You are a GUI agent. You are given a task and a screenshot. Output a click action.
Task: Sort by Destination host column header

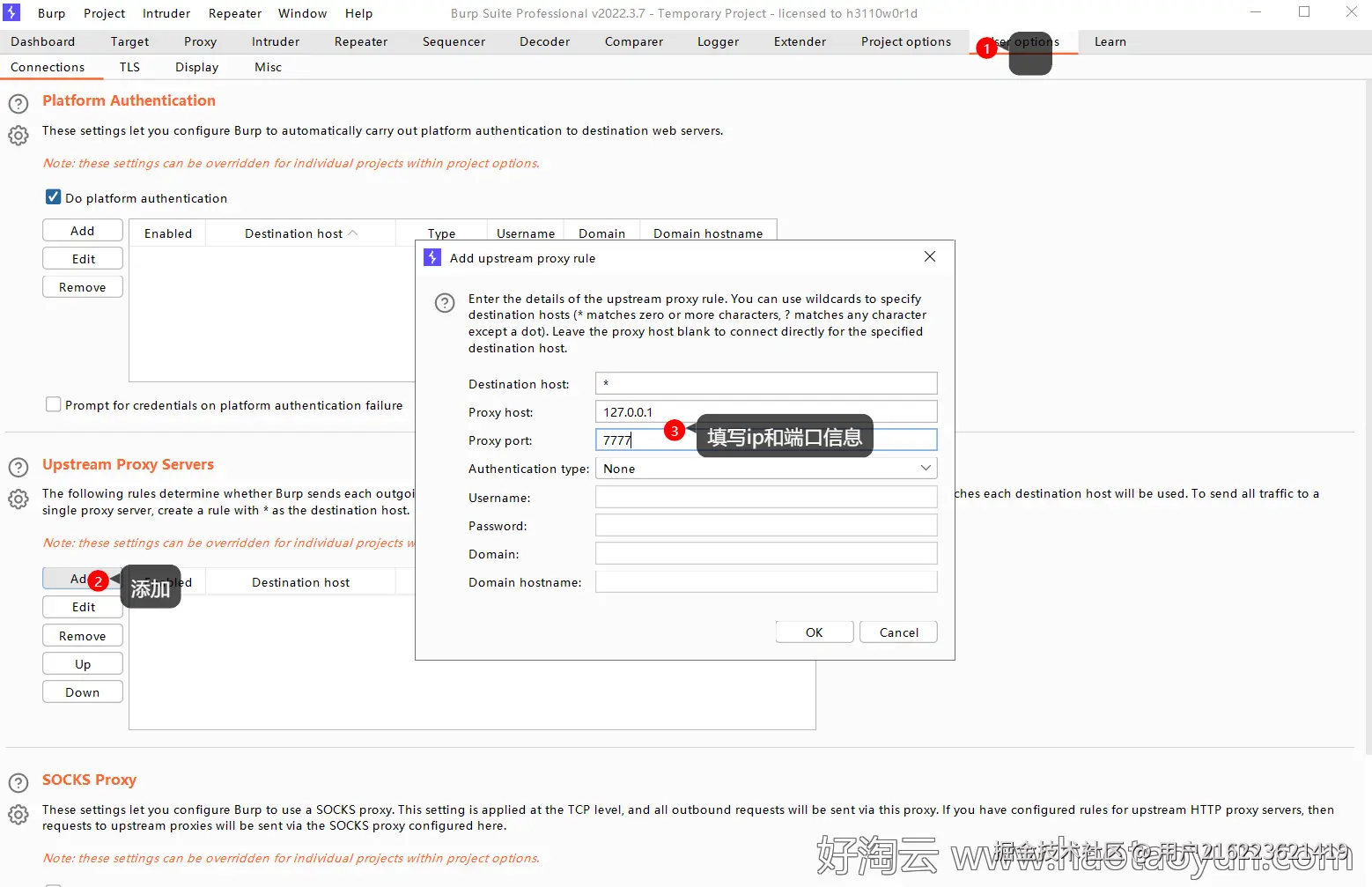pos(300,233)
